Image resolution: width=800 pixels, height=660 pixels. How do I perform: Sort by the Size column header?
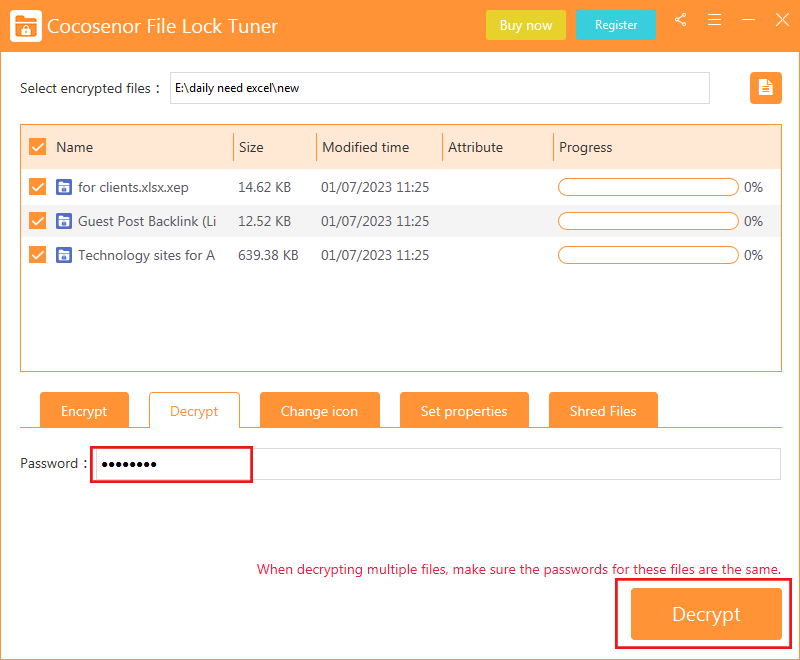(251, 147)
